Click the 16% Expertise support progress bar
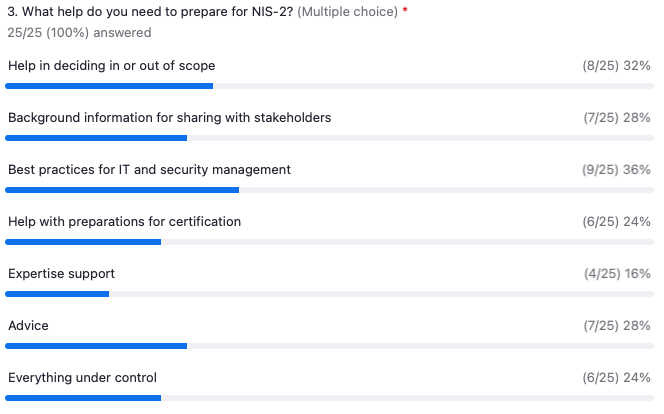 tap(329, 294)
